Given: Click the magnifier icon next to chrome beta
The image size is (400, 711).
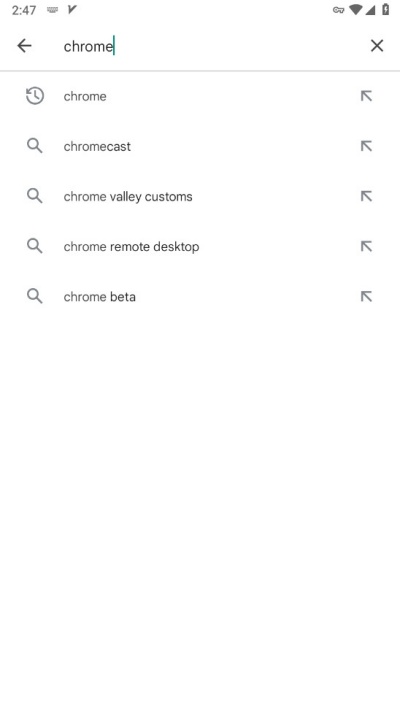Looking at the screenshot, I should [x=35, y=297].
